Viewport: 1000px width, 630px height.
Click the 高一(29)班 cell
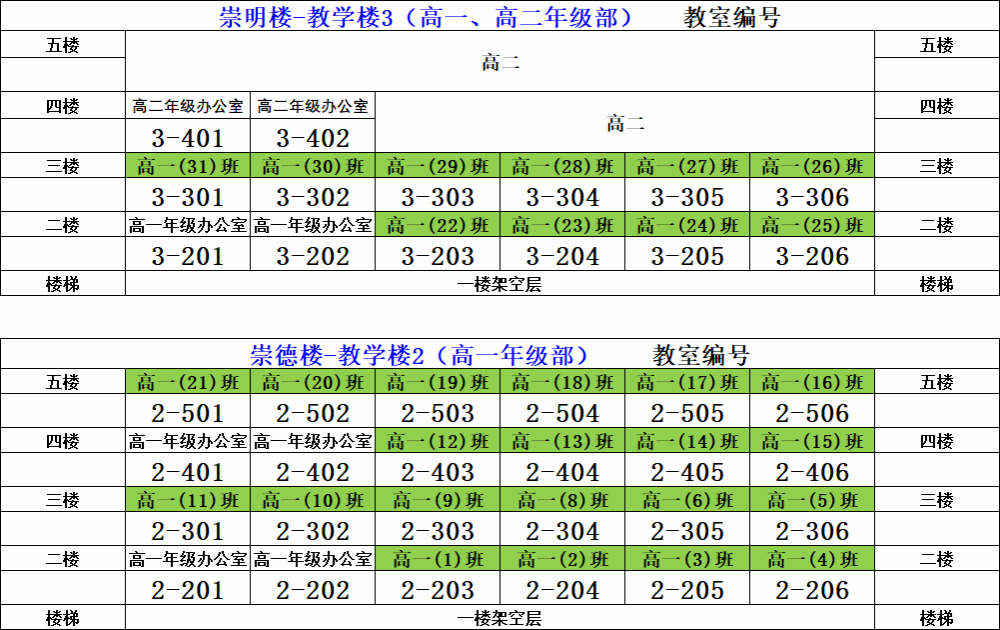point(438,166)
